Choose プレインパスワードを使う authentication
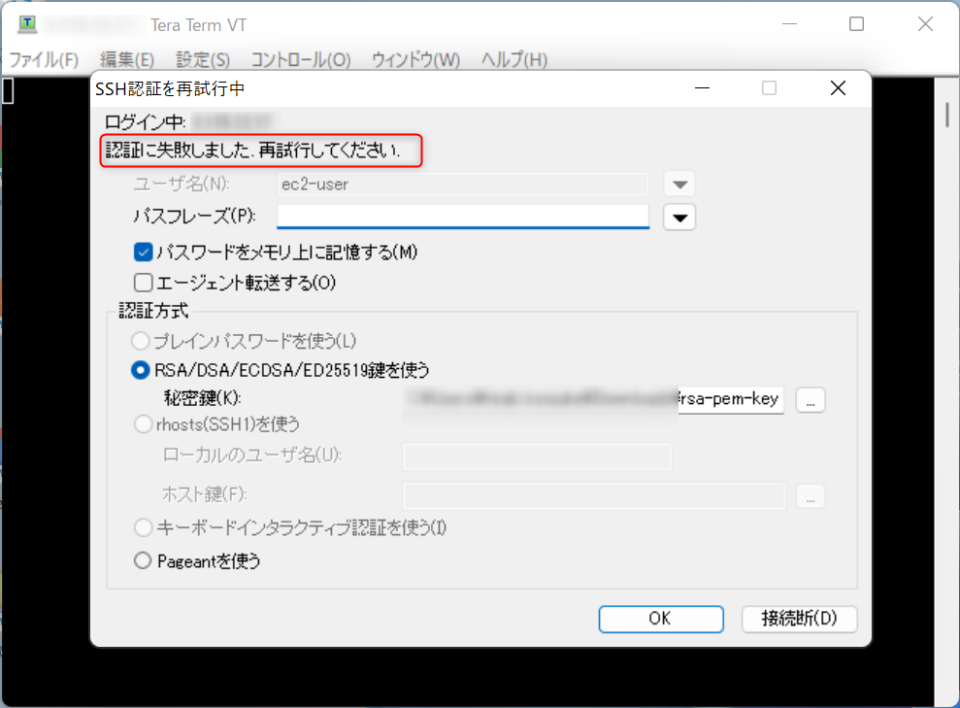 click(x=143, y=341)
